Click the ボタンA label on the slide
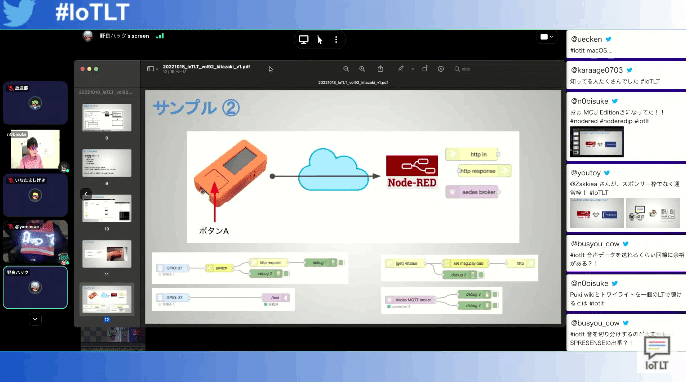The height and width of the screenshot is (382, 686). (x=214, y=231)
